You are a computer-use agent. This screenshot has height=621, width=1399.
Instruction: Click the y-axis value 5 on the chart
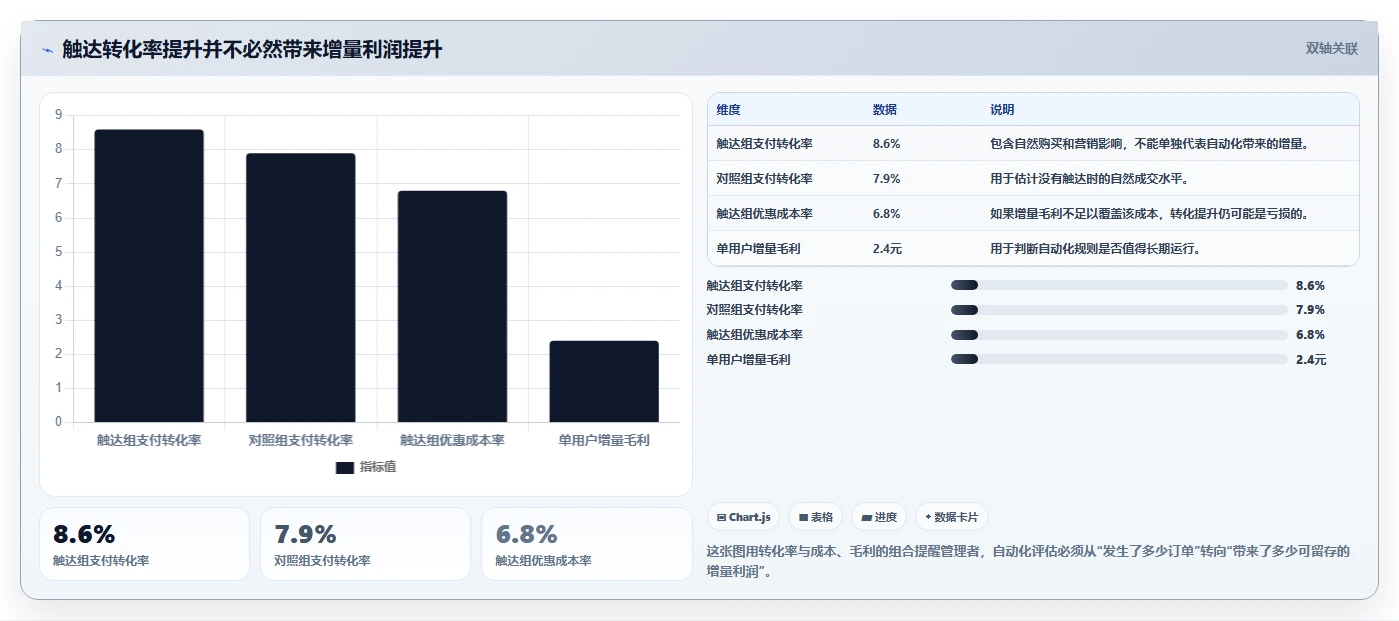coord(58,251)
